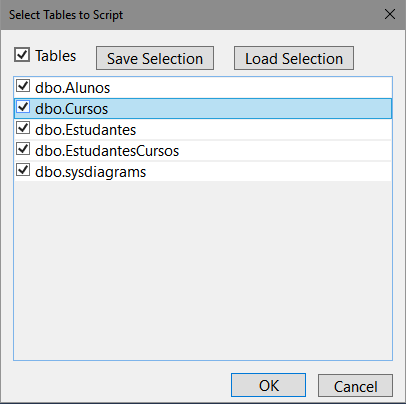Viewport: 408px width, 404px height.
Task: Select the dbo.Alunos row name
Action: [73, 88]
